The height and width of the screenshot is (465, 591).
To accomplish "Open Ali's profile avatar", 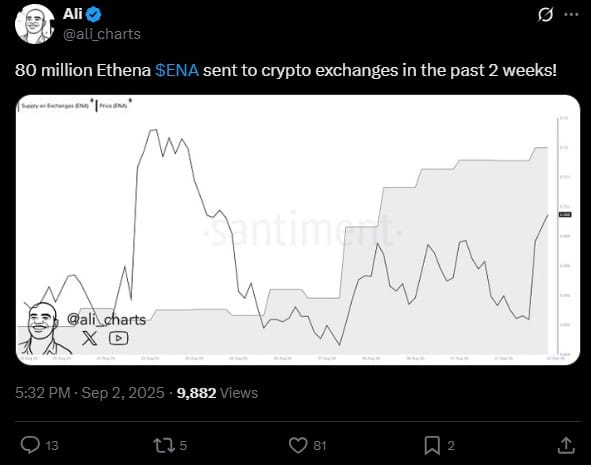I will click(34, 24).
